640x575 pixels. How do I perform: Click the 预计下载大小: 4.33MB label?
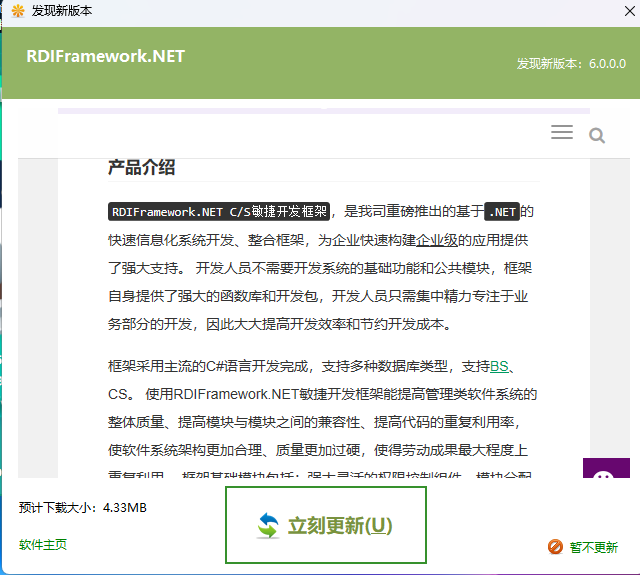83,508
